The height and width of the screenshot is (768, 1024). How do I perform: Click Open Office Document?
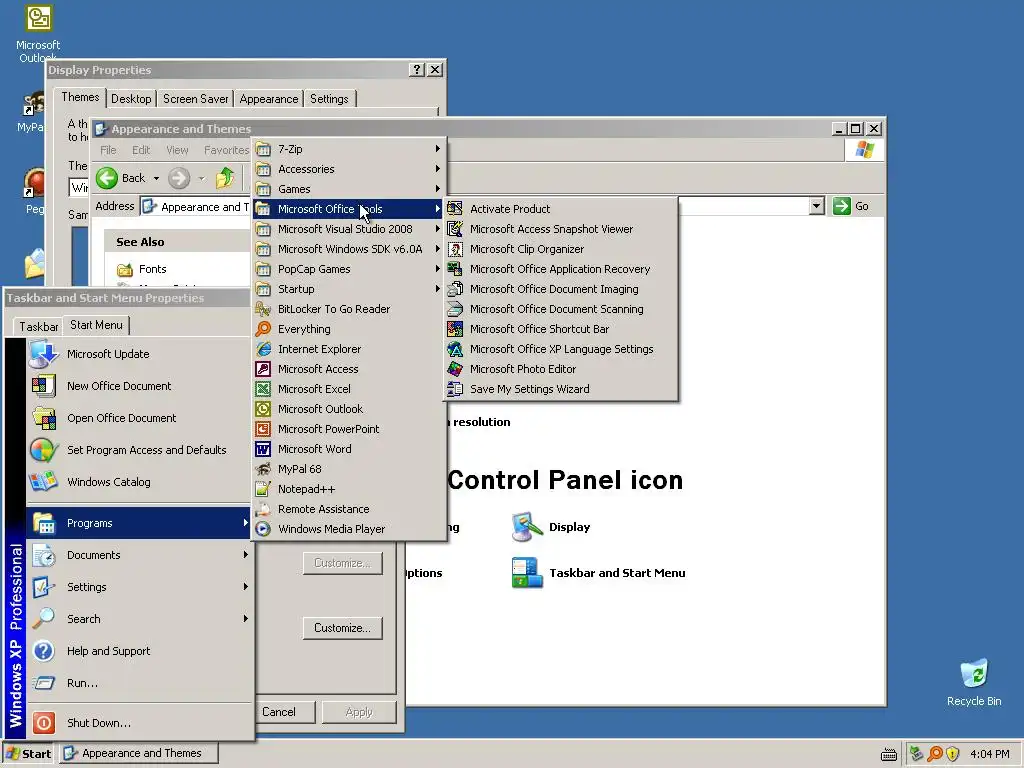click(x=139, y=418)
